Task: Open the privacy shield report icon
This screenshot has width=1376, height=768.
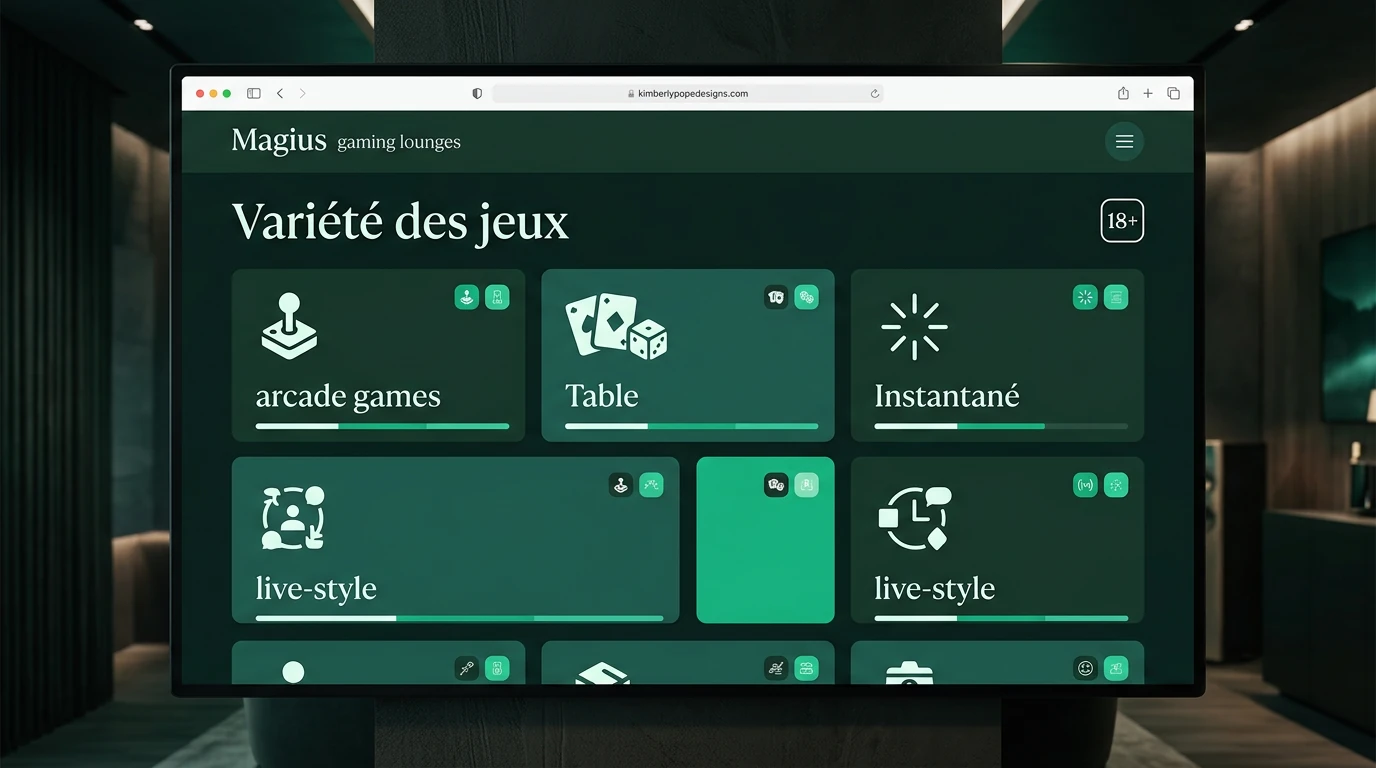Action: click(x=477, y=93)
